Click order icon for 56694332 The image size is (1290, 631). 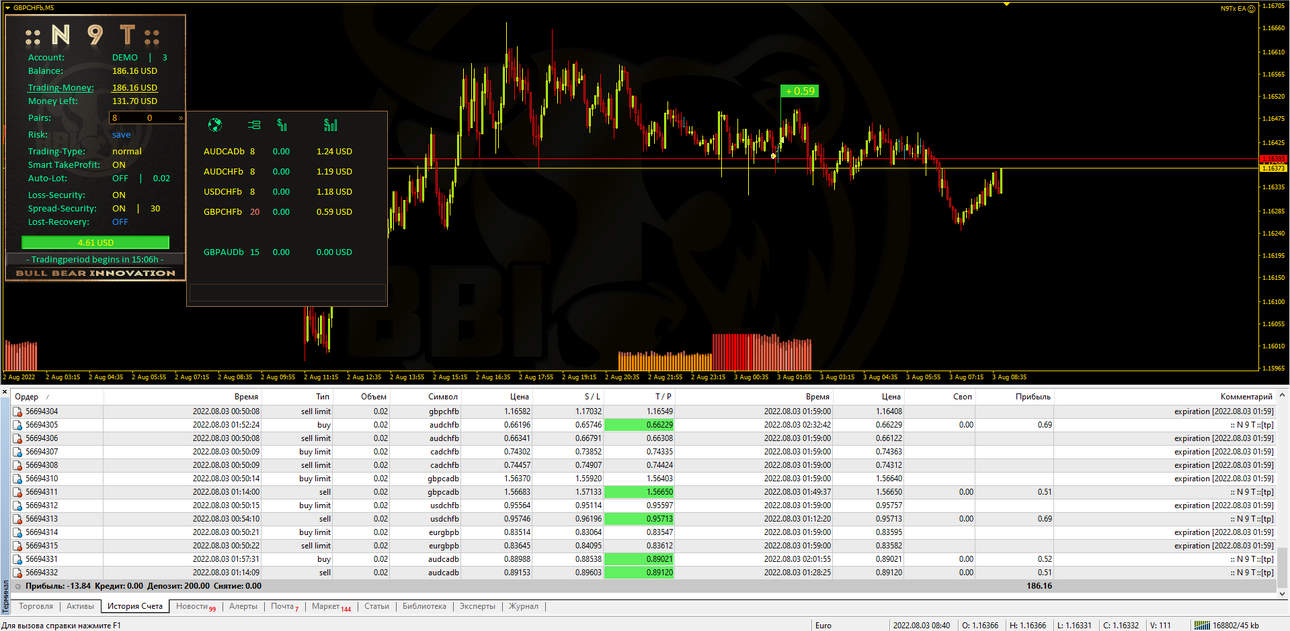(17, 573)
